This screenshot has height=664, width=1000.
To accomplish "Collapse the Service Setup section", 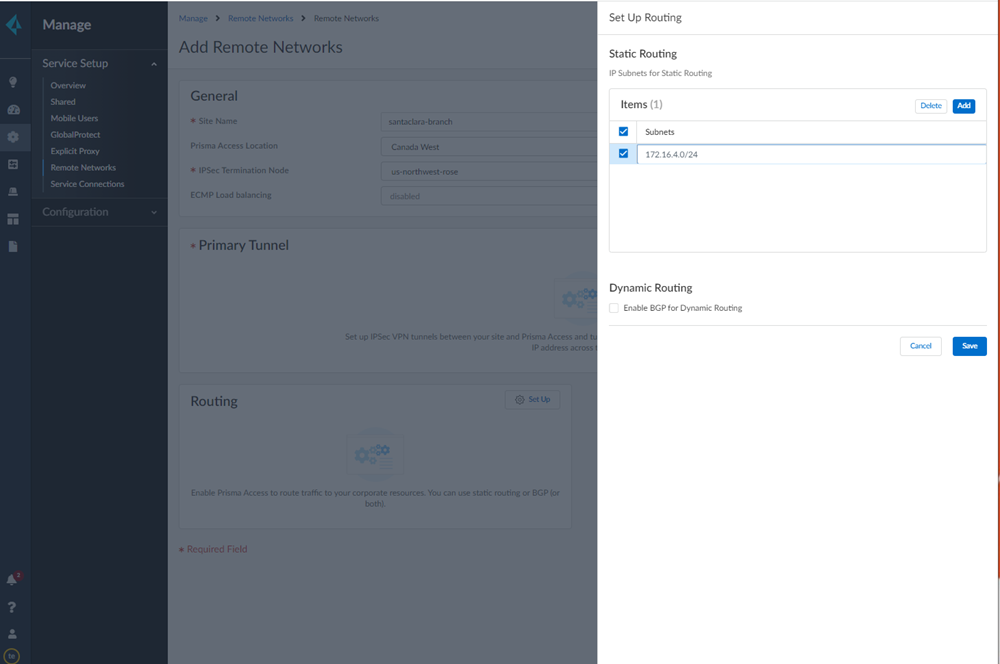I will (x=154, y=64).
